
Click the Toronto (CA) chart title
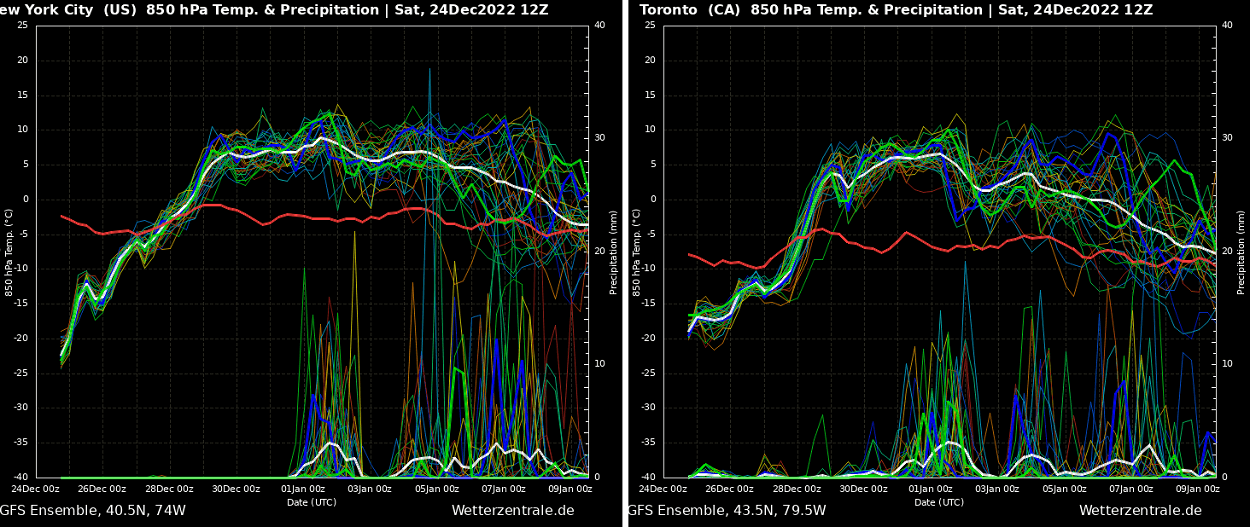[x=896, y=10]
